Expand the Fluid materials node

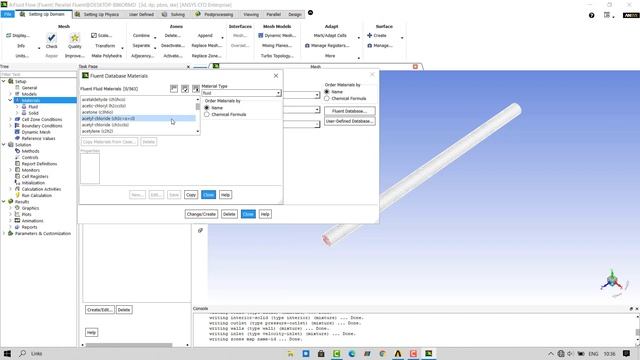click(17, 107)
